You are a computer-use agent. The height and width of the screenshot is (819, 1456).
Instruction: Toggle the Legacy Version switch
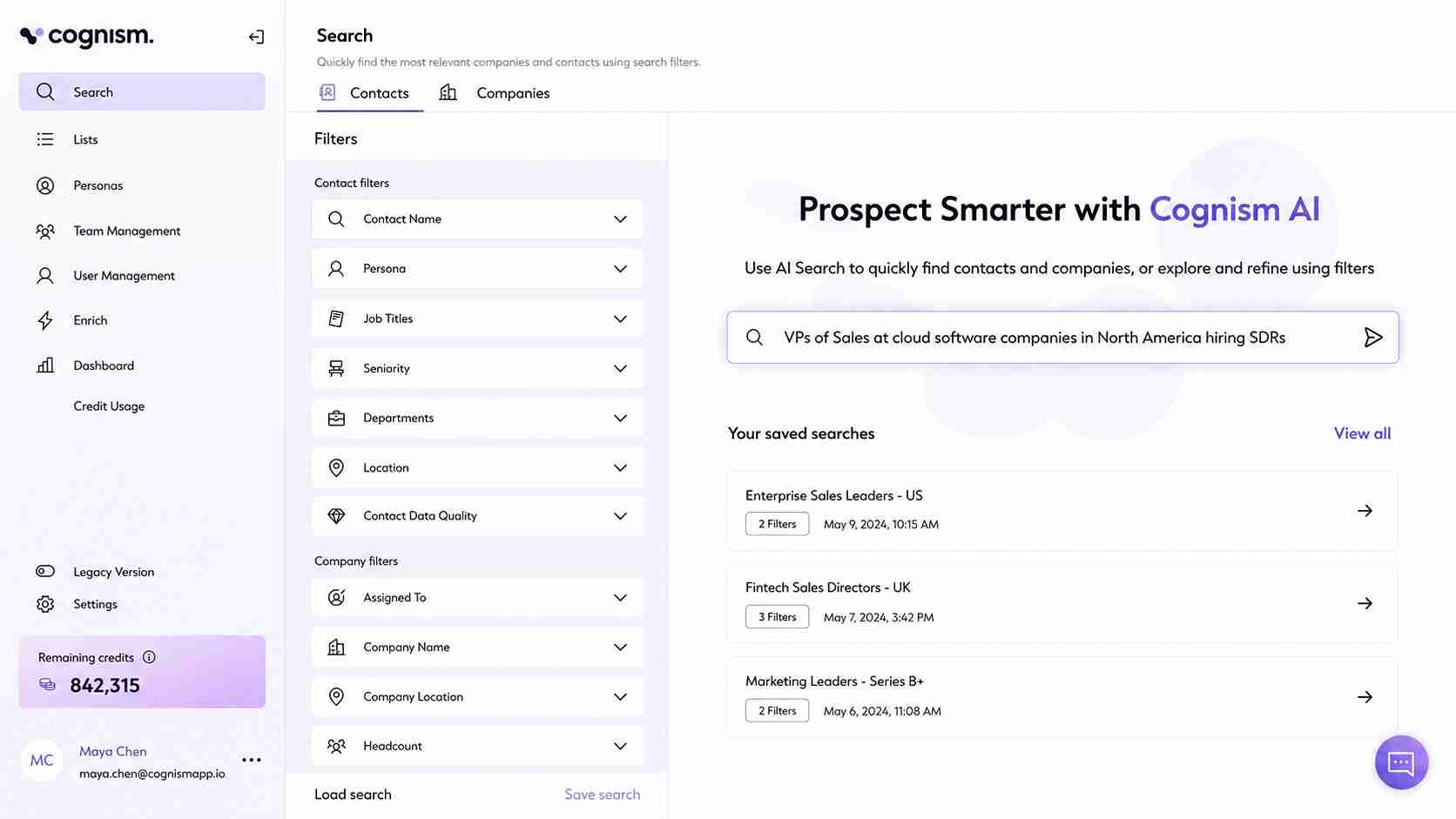point(45,571)
